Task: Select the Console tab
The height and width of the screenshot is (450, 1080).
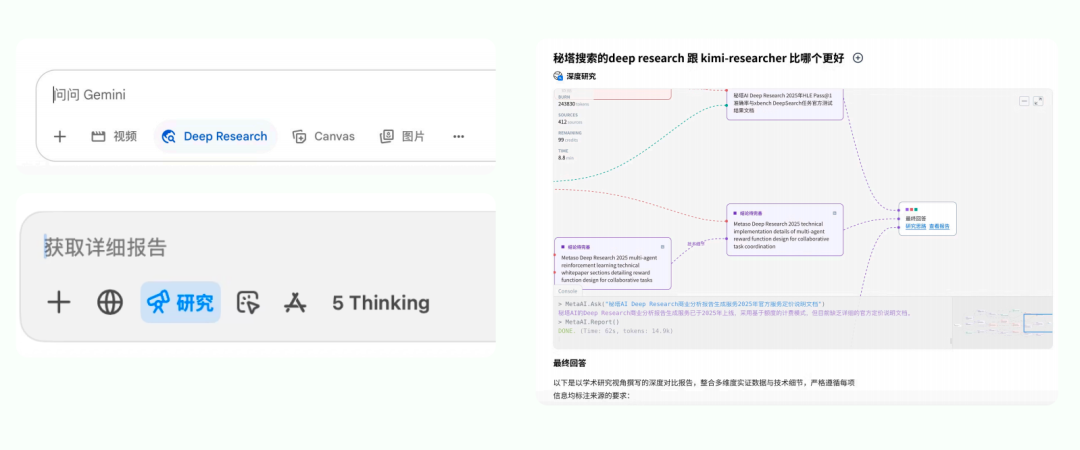Action: [x=568, y=292]
